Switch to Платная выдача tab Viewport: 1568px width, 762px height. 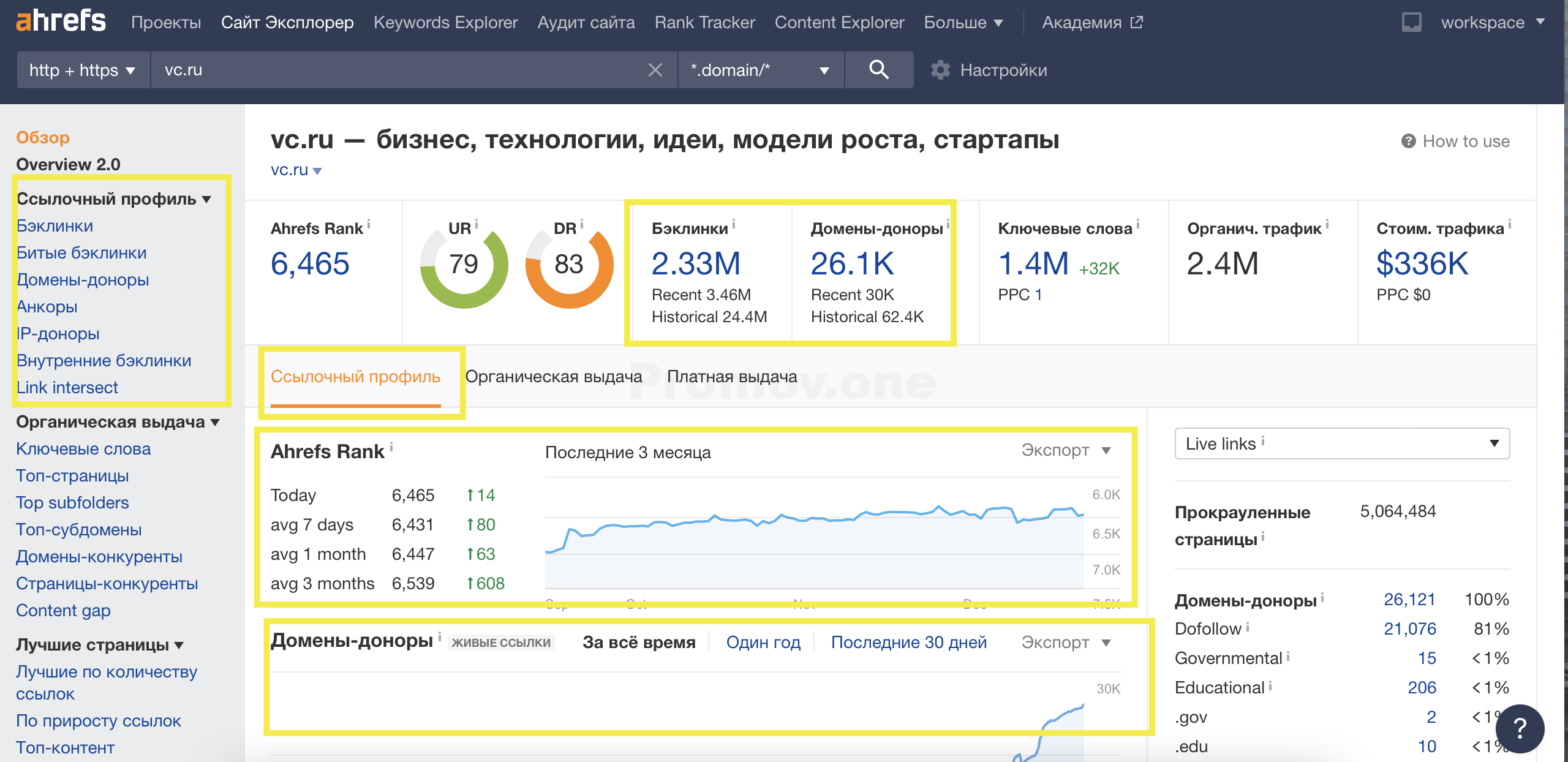coord(732,376)
